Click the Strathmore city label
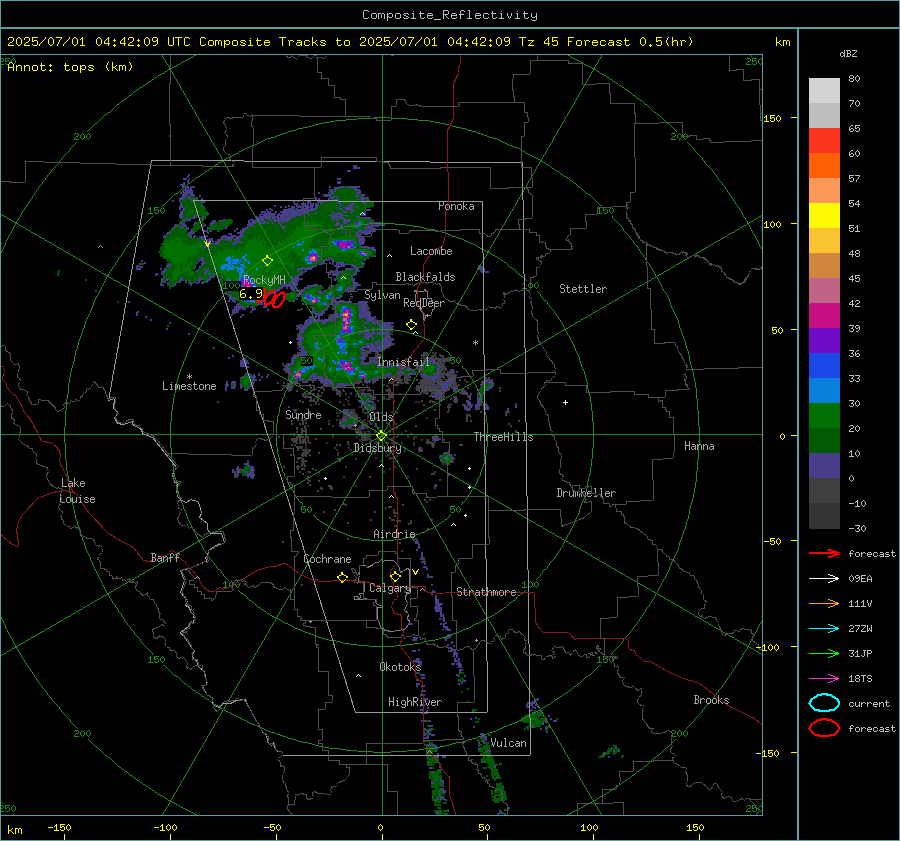The height and width of the screenshot is (841, 900). point(486,592)
